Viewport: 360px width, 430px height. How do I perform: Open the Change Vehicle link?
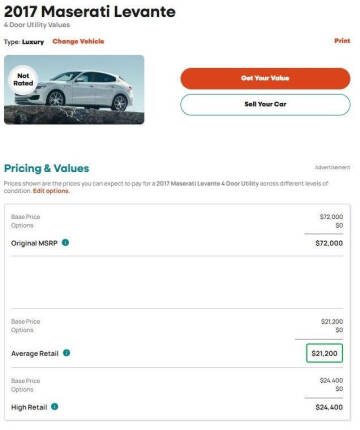[78, 41]
